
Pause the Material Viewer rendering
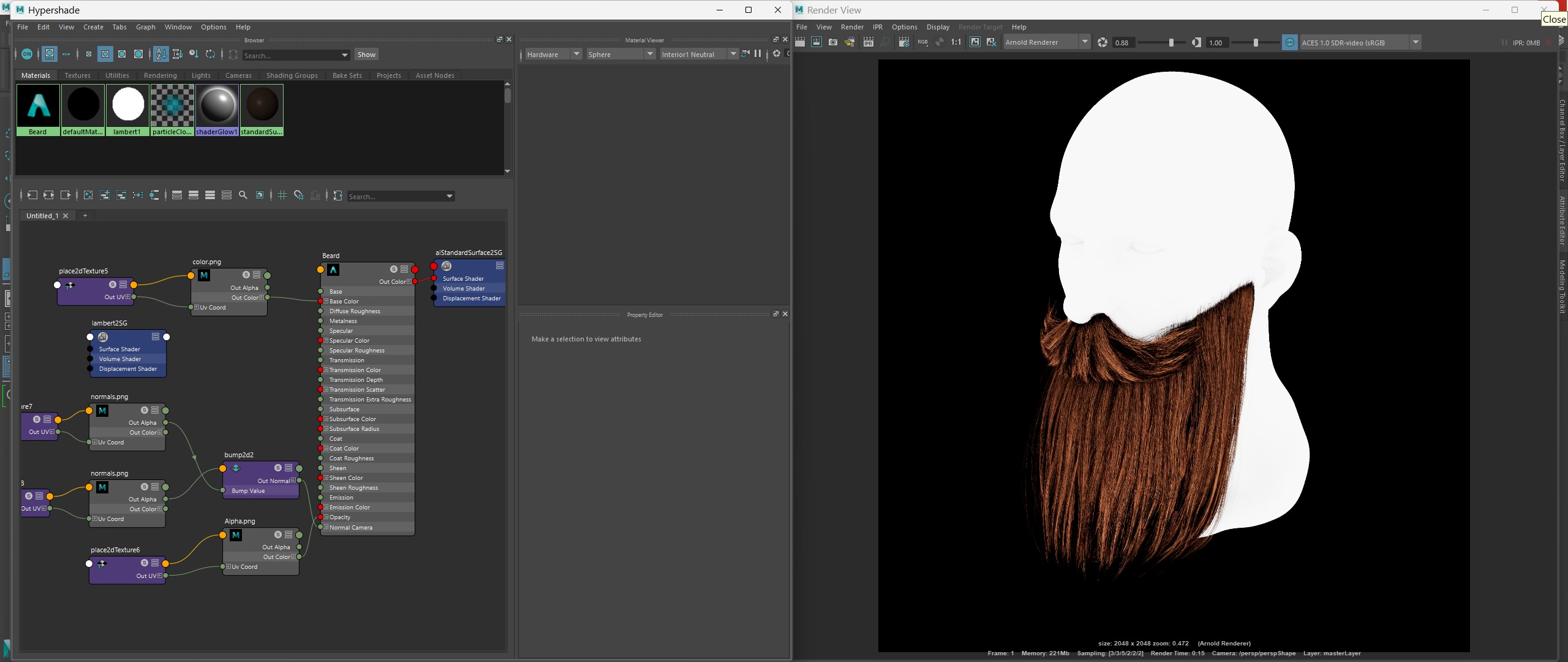tap(758, 54)
